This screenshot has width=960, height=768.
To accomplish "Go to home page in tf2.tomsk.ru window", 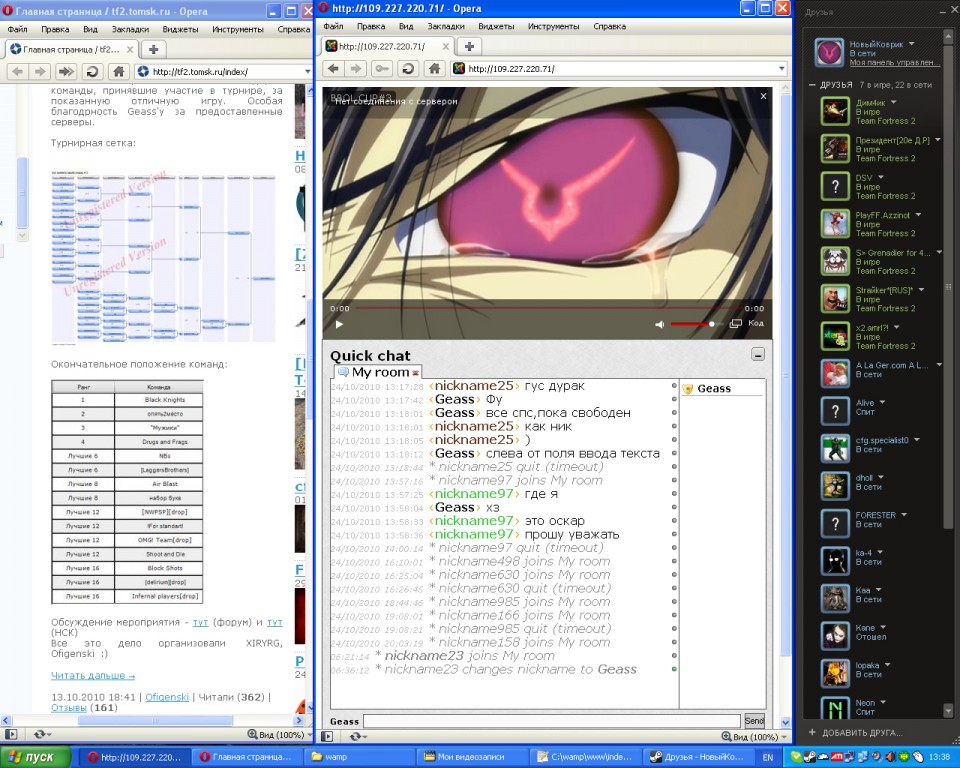I will click(x=118, y=72).
